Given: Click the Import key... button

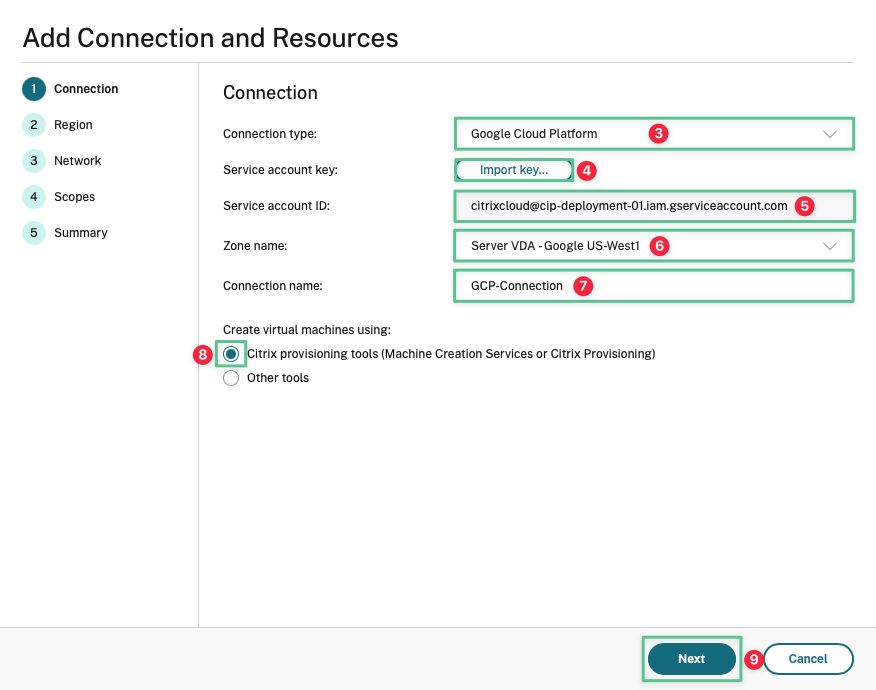Looking at the screenshot, I should 514,170.
